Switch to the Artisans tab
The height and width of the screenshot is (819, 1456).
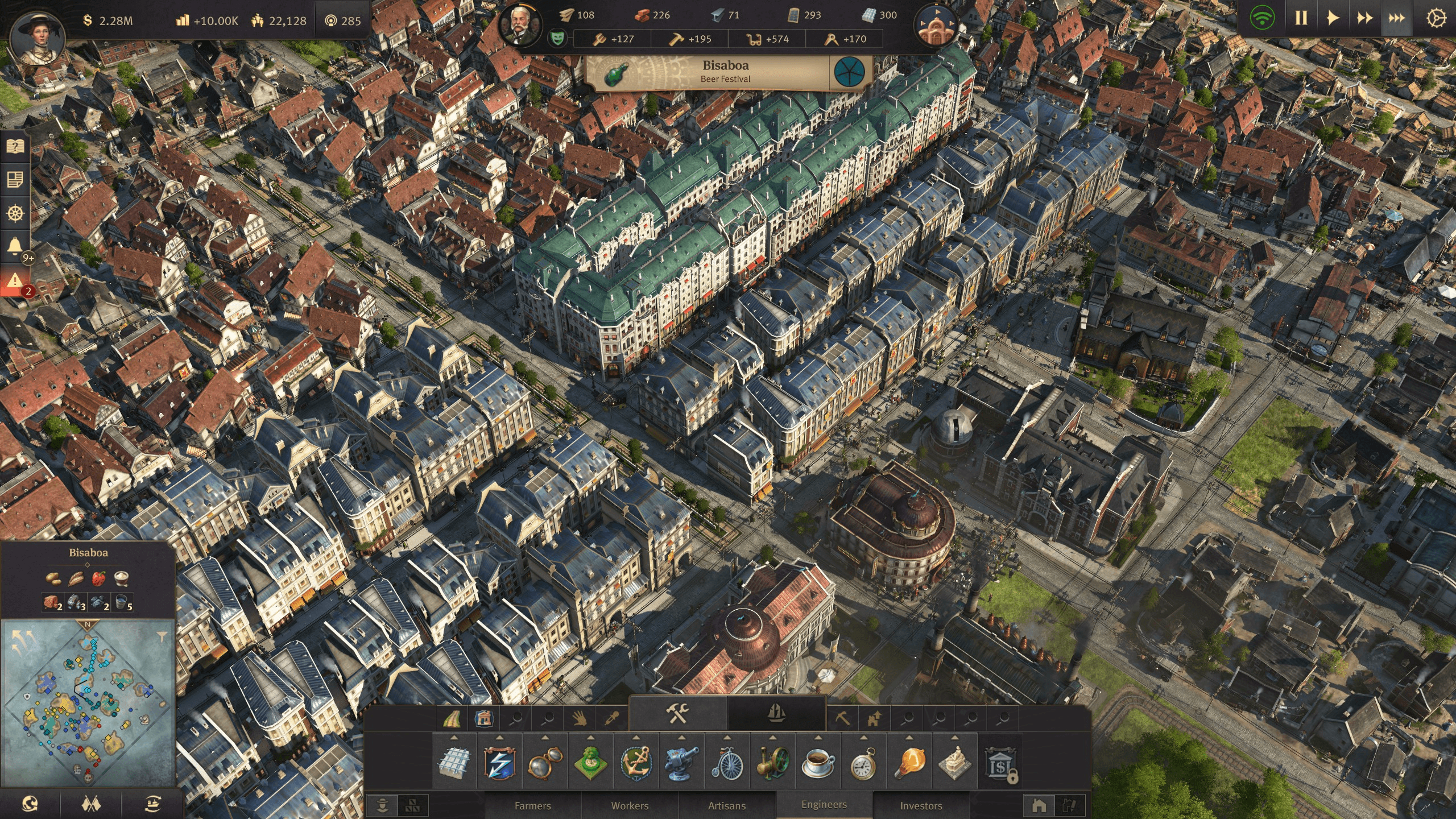click(727, 805)
